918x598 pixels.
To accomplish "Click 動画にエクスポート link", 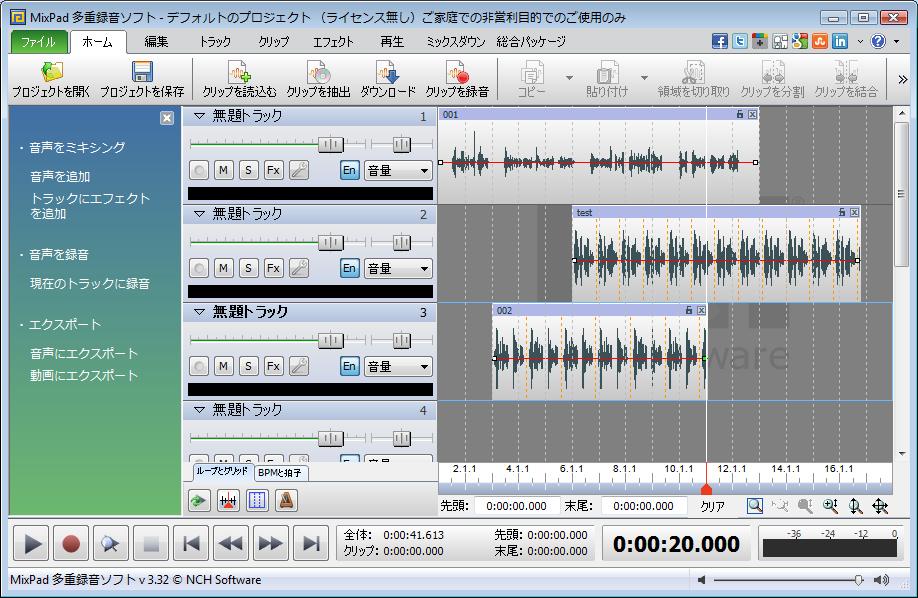I will point(84,375).
